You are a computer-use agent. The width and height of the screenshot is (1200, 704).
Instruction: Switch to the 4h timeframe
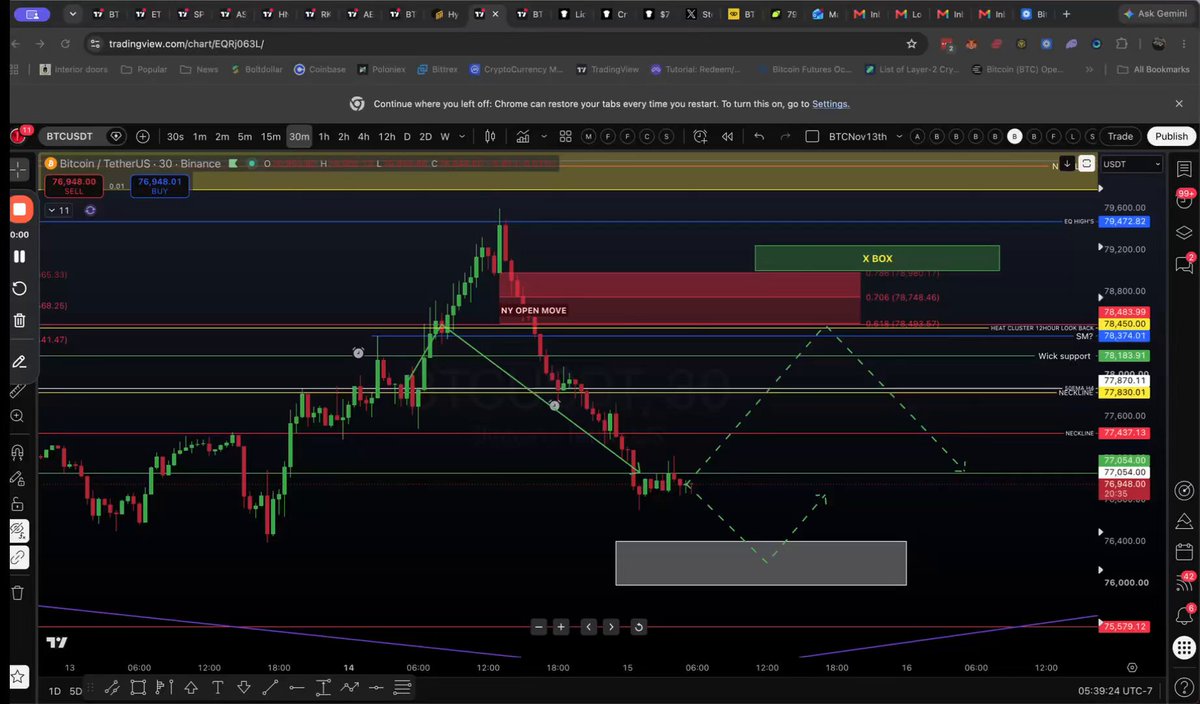[x=364, y=137]
